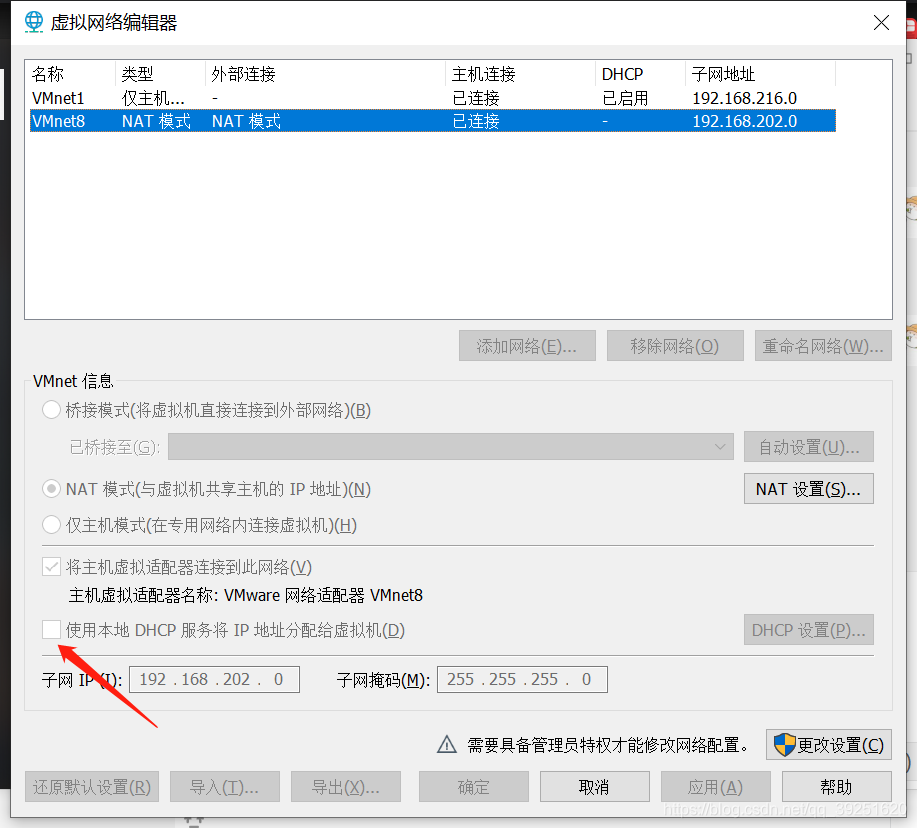Click the warning triangle icon
The width and height of the screenshot is (917, 828).
tap(447, 744)
